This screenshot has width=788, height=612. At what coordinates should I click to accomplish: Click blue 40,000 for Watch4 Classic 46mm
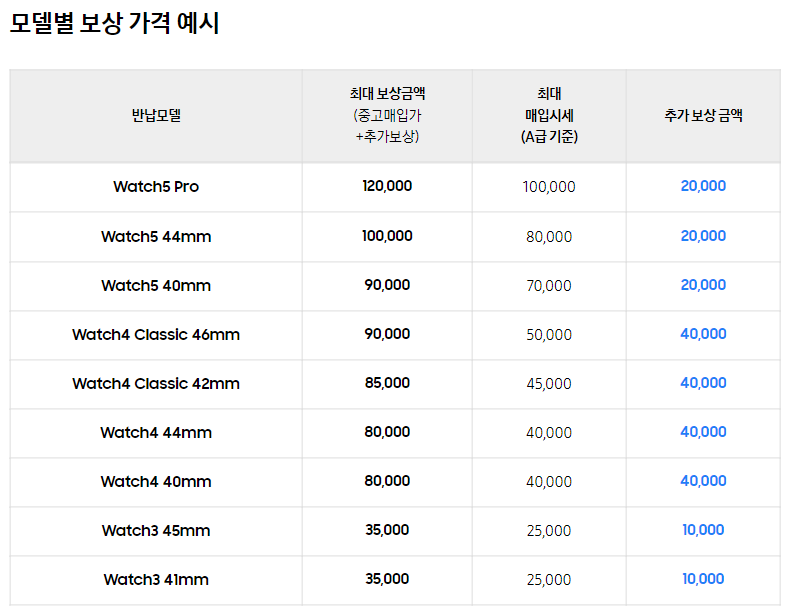pyautogui.click(x=703, y=334)
